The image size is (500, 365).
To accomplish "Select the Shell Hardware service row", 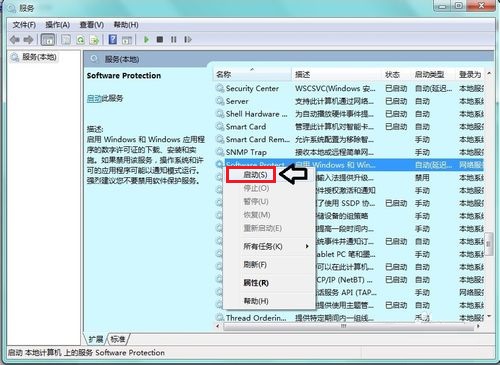I will click(349, 114).
